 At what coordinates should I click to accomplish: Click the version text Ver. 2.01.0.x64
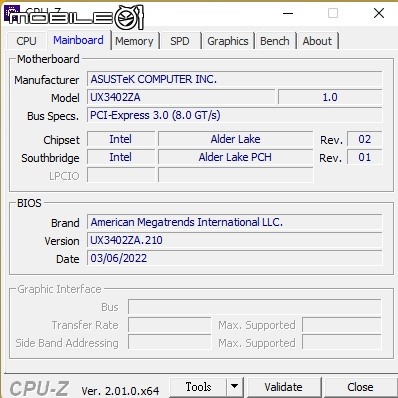(x=120, y=391)
